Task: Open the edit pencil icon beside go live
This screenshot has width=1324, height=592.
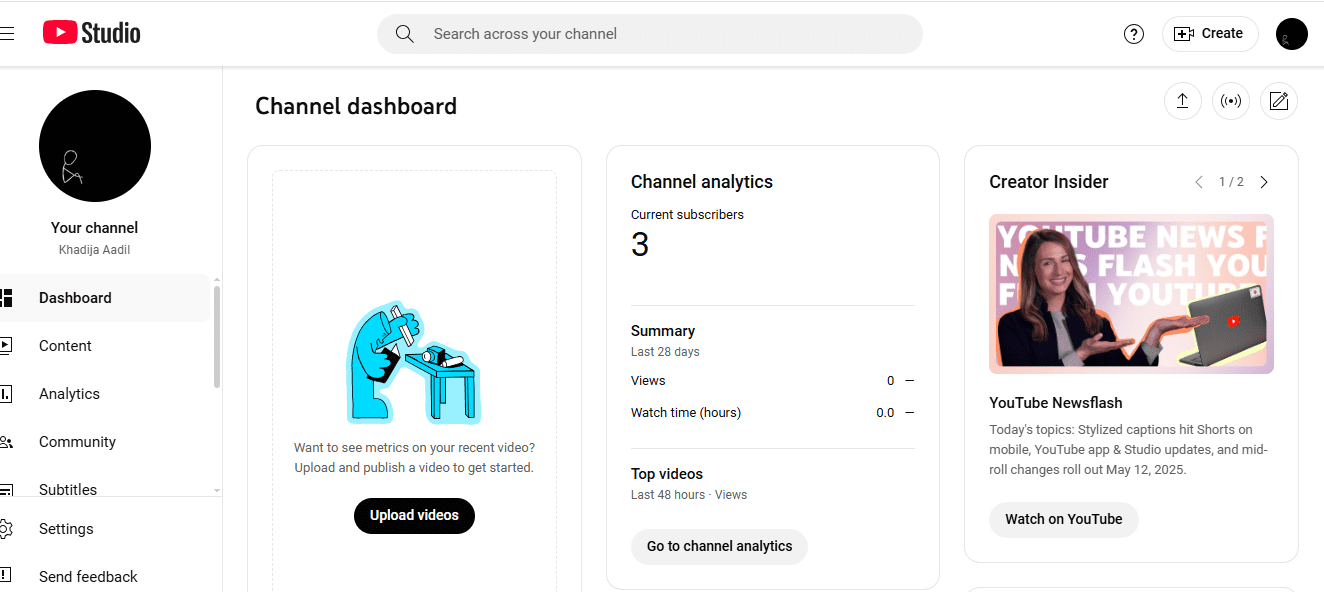Action: pyautogui.click(x=1278, y=101)
